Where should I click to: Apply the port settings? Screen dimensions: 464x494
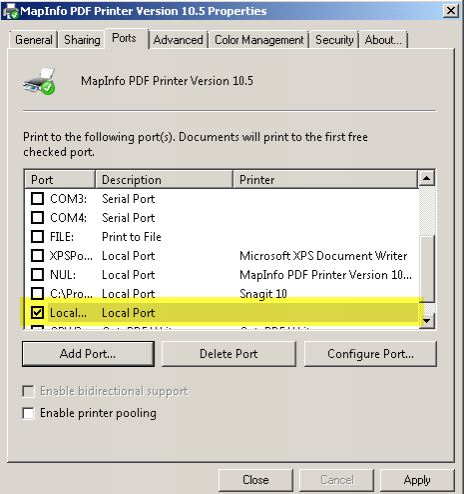(x=417, y=480)
